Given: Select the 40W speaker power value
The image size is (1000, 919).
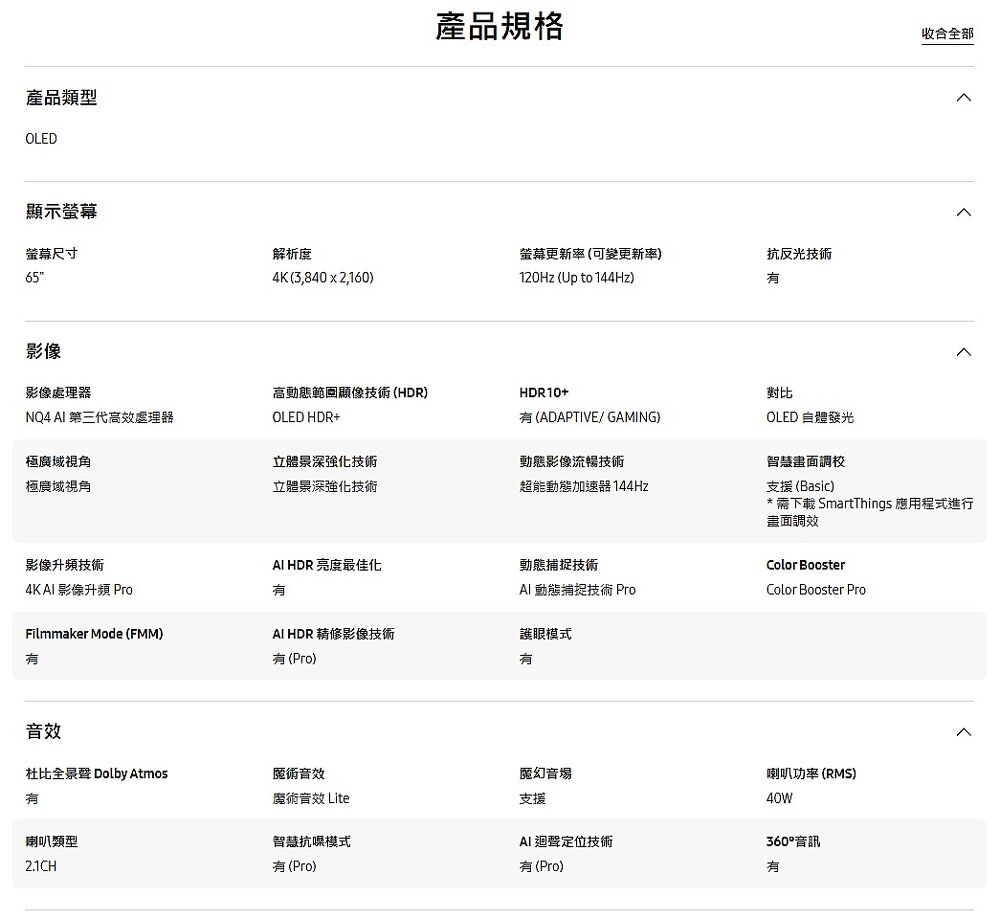Looking at the screenshot, I should 779,798.
